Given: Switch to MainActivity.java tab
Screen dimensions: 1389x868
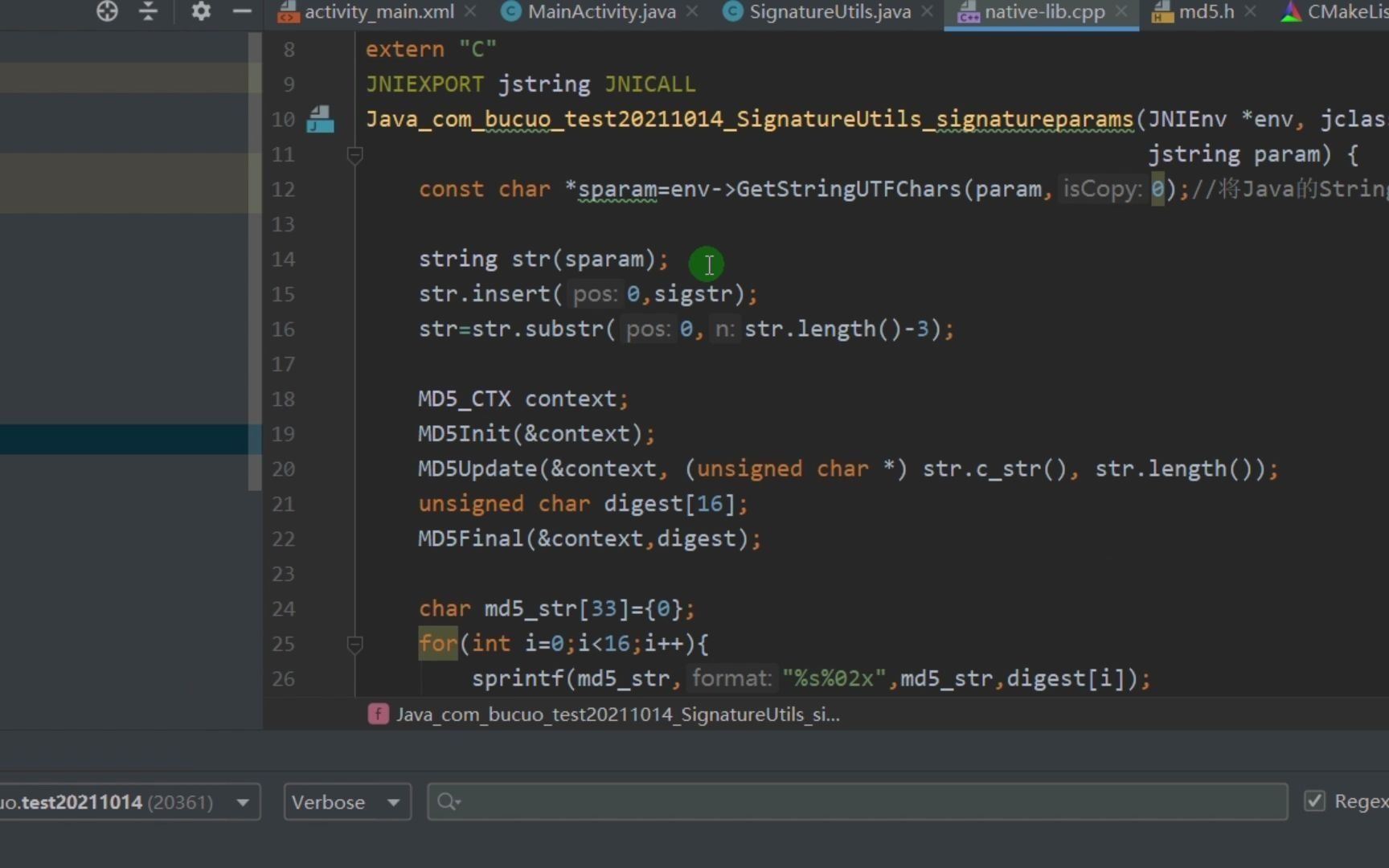Looking at the screenshot, I should [601, 12].
